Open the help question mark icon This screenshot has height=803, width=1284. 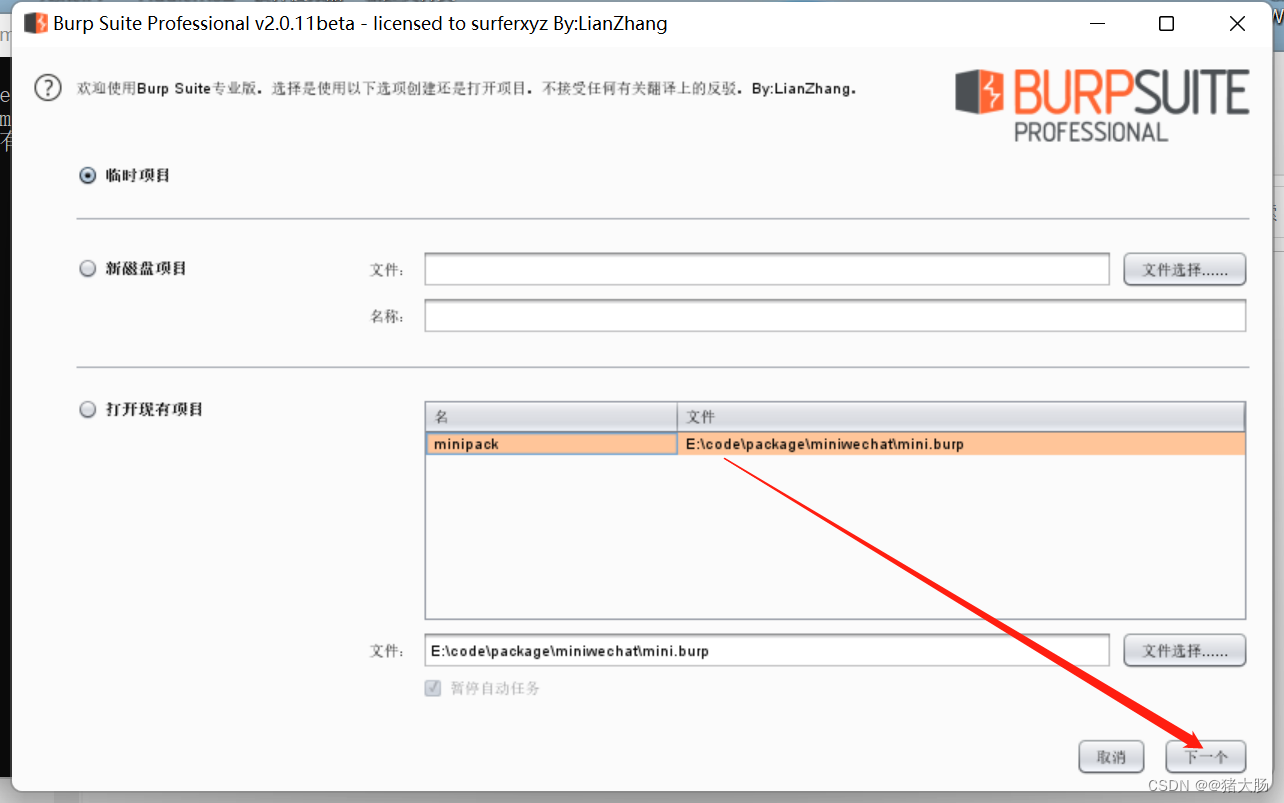point(48,88)
